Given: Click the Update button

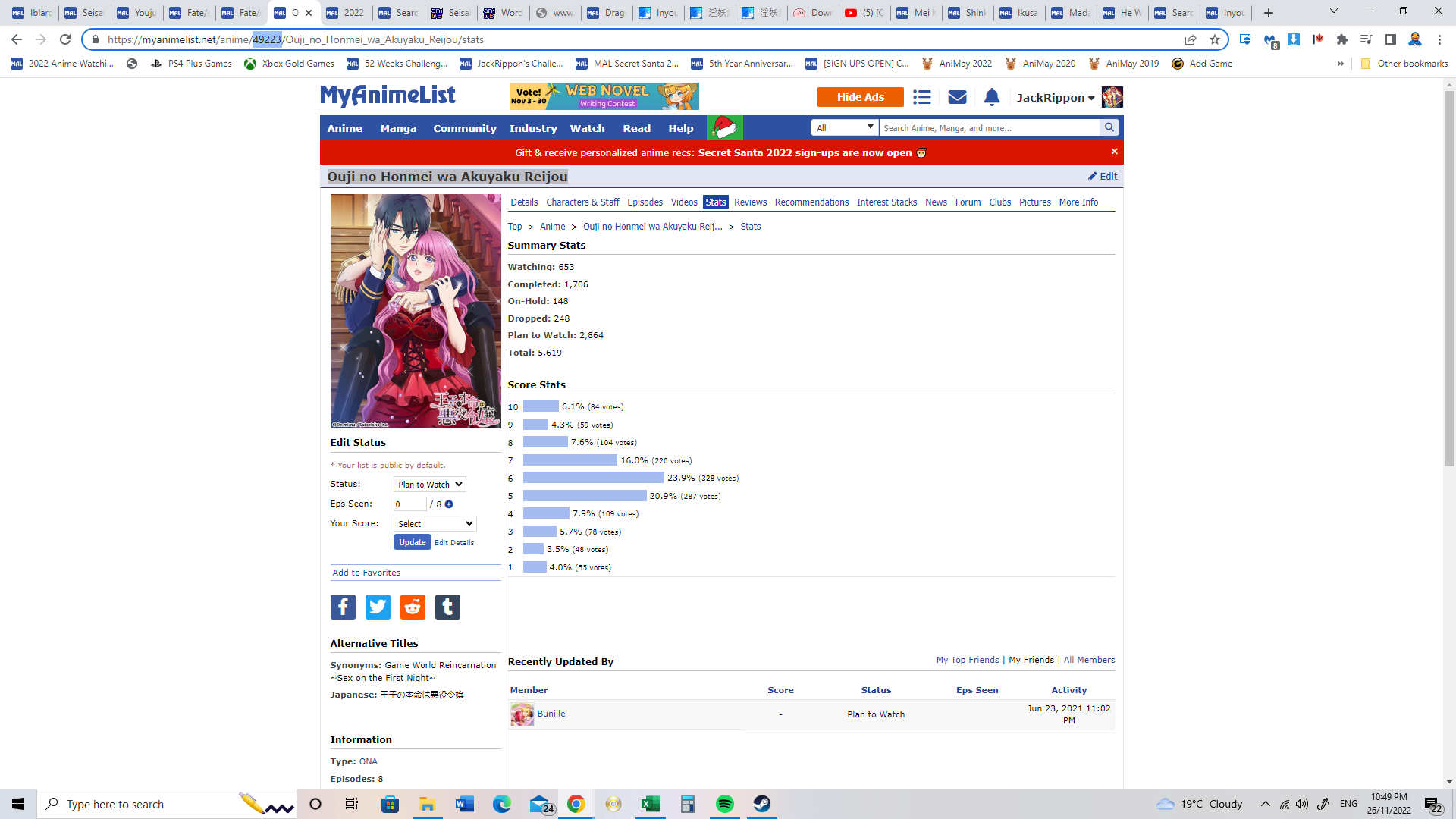Looking at the screenshot, I should (x=412, y=542).
